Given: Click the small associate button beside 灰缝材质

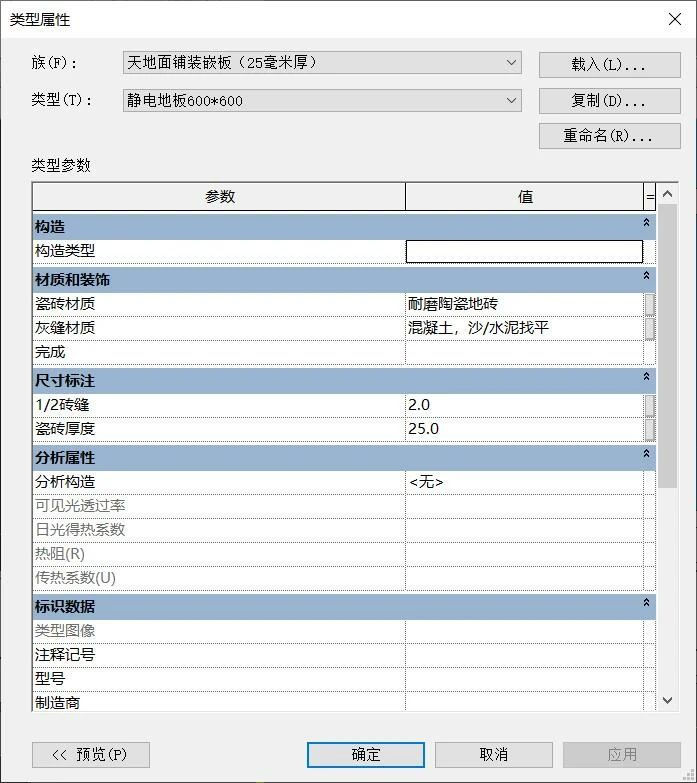Looking at the screenshot, I should [650, 328].
